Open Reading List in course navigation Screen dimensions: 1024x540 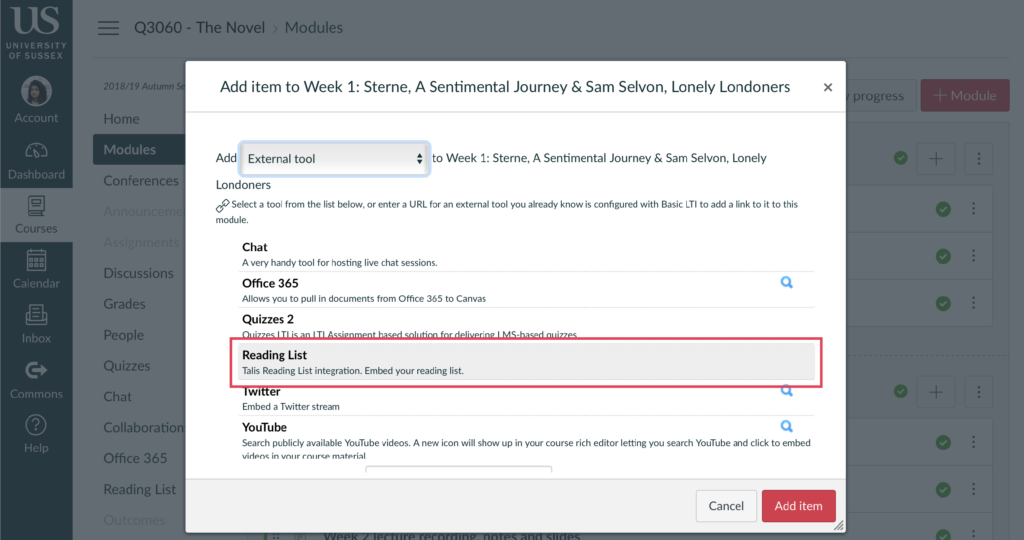pos(140,489)
